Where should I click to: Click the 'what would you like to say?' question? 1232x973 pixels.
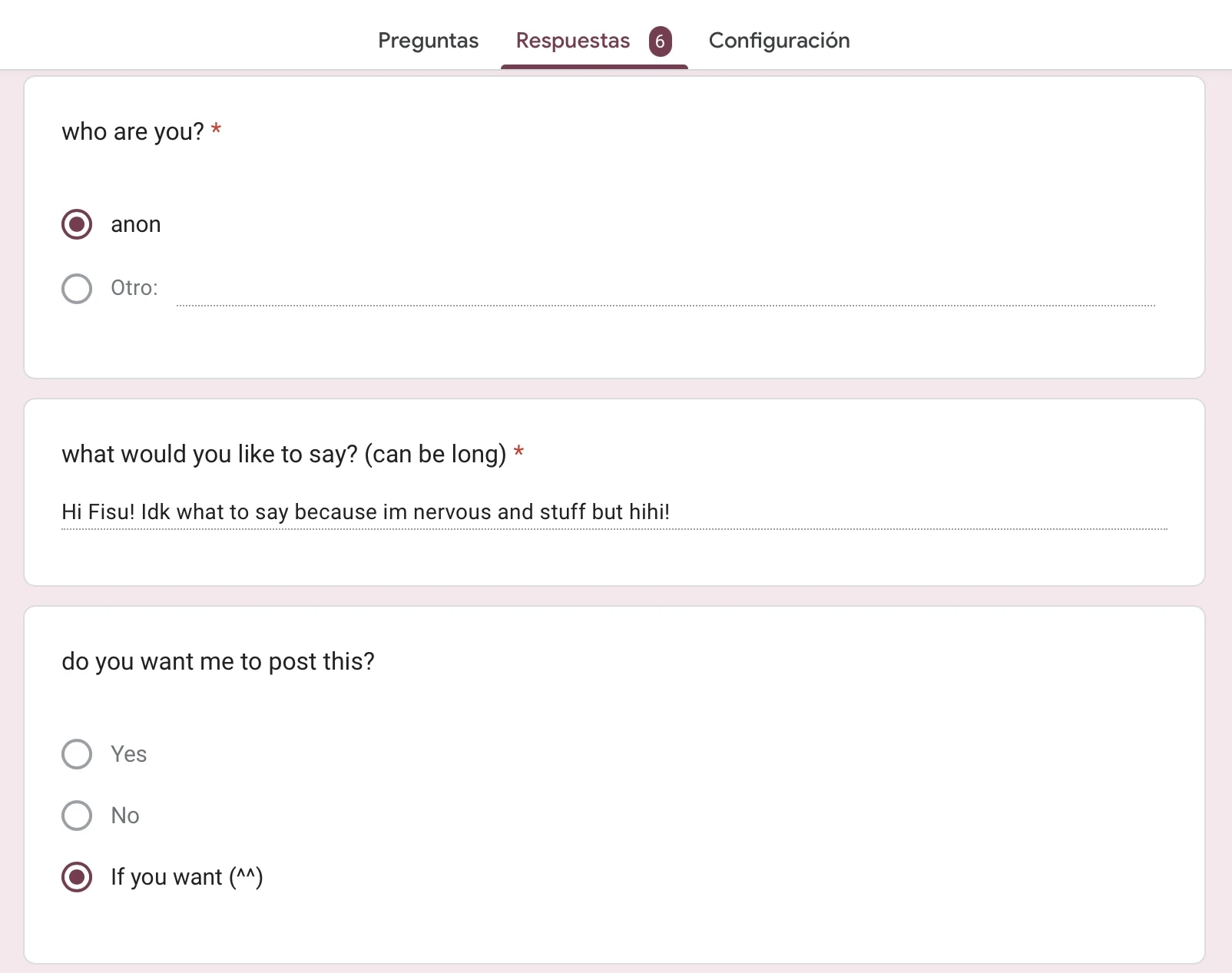pos(284,454)
